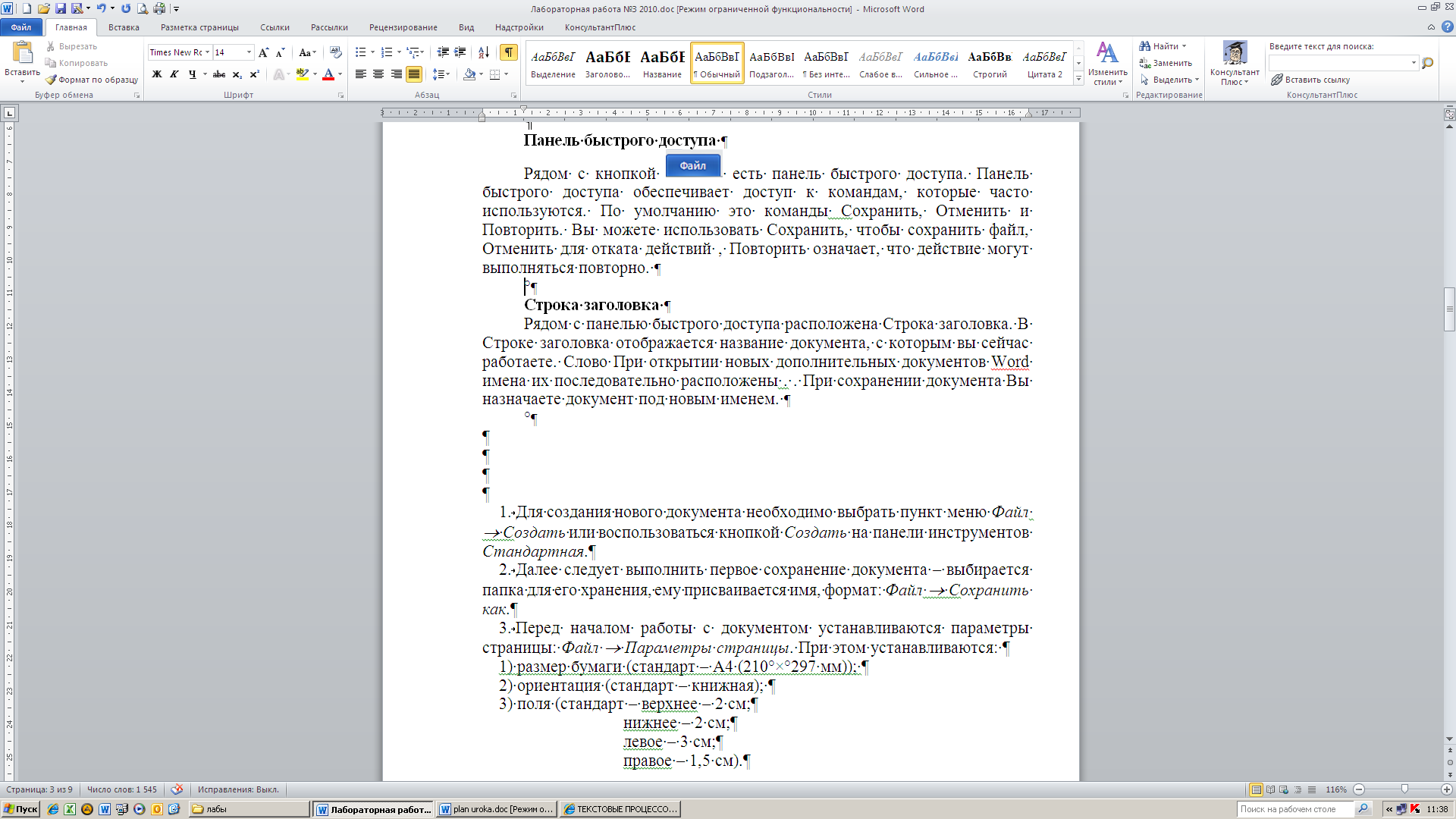Click the bulleted list icon
Screen dimensions: 1456x819
click(x=360, y=52)
